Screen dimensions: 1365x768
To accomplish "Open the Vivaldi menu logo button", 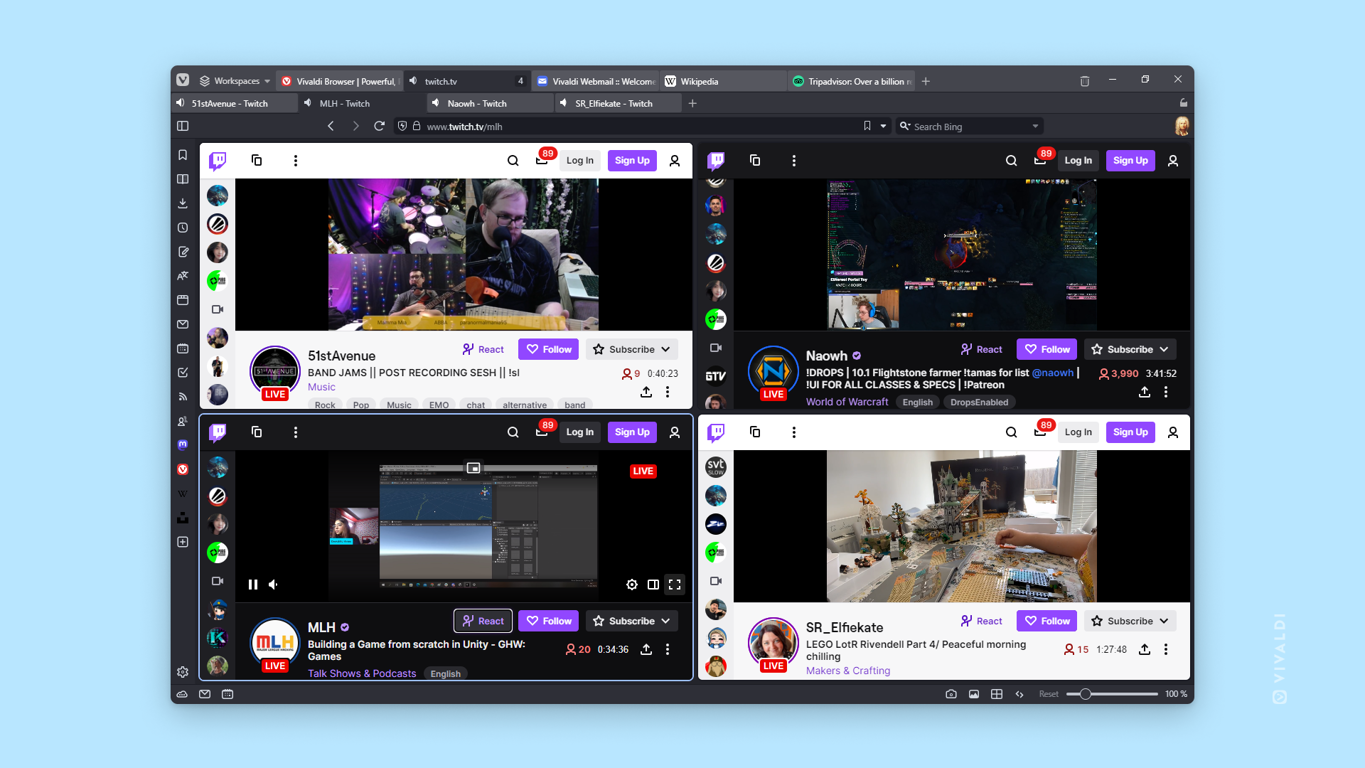I will coord(183,81).
